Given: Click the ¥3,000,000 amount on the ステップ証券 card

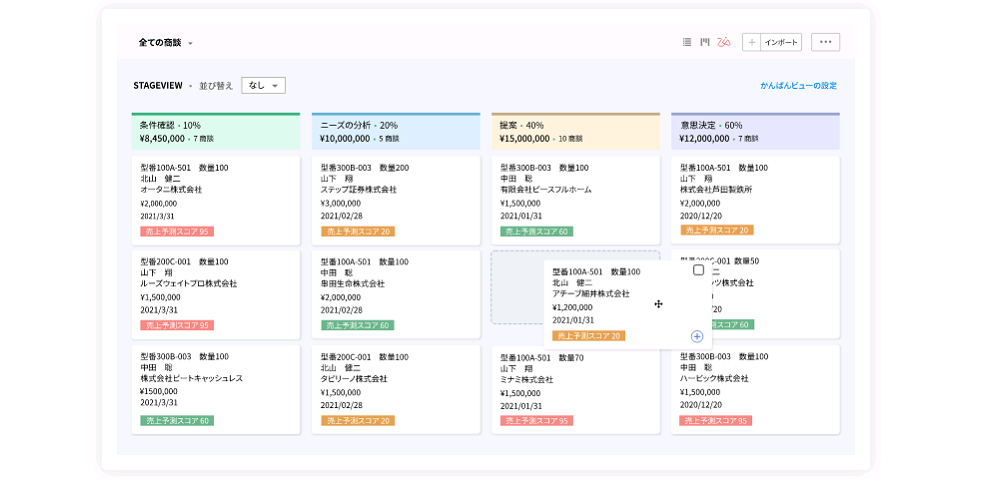Looking at the screenshot, I should [341, 203].
